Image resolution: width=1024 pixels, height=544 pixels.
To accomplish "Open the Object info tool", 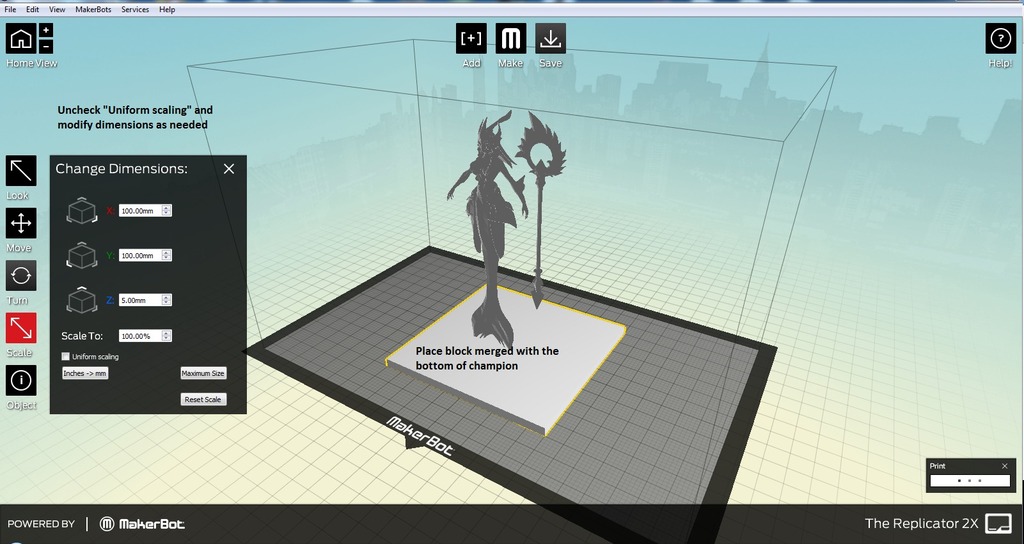I will 21,380.
